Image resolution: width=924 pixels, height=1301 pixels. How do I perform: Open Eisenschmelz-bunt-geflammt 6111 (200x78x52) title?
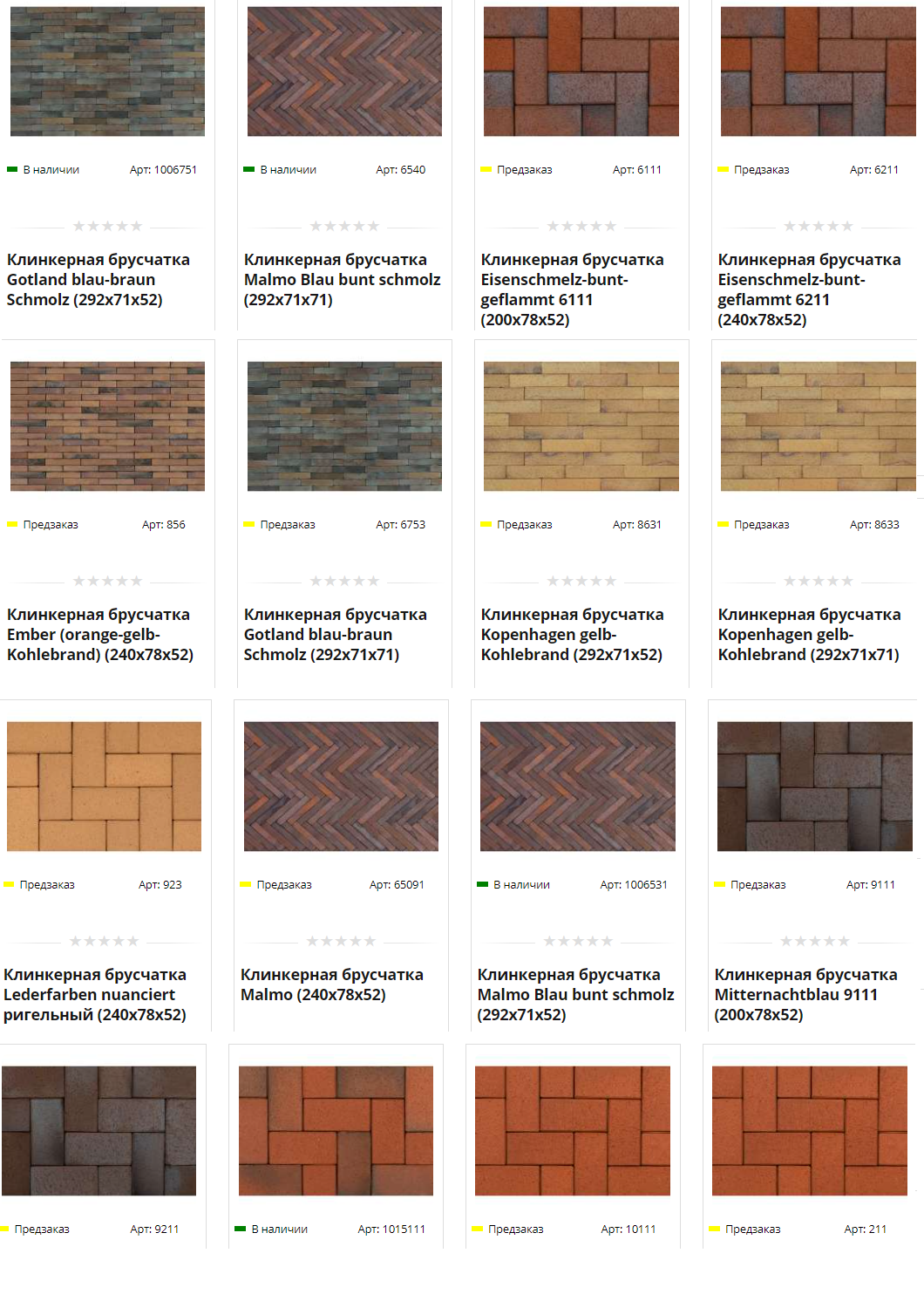[x=572, y=289]
